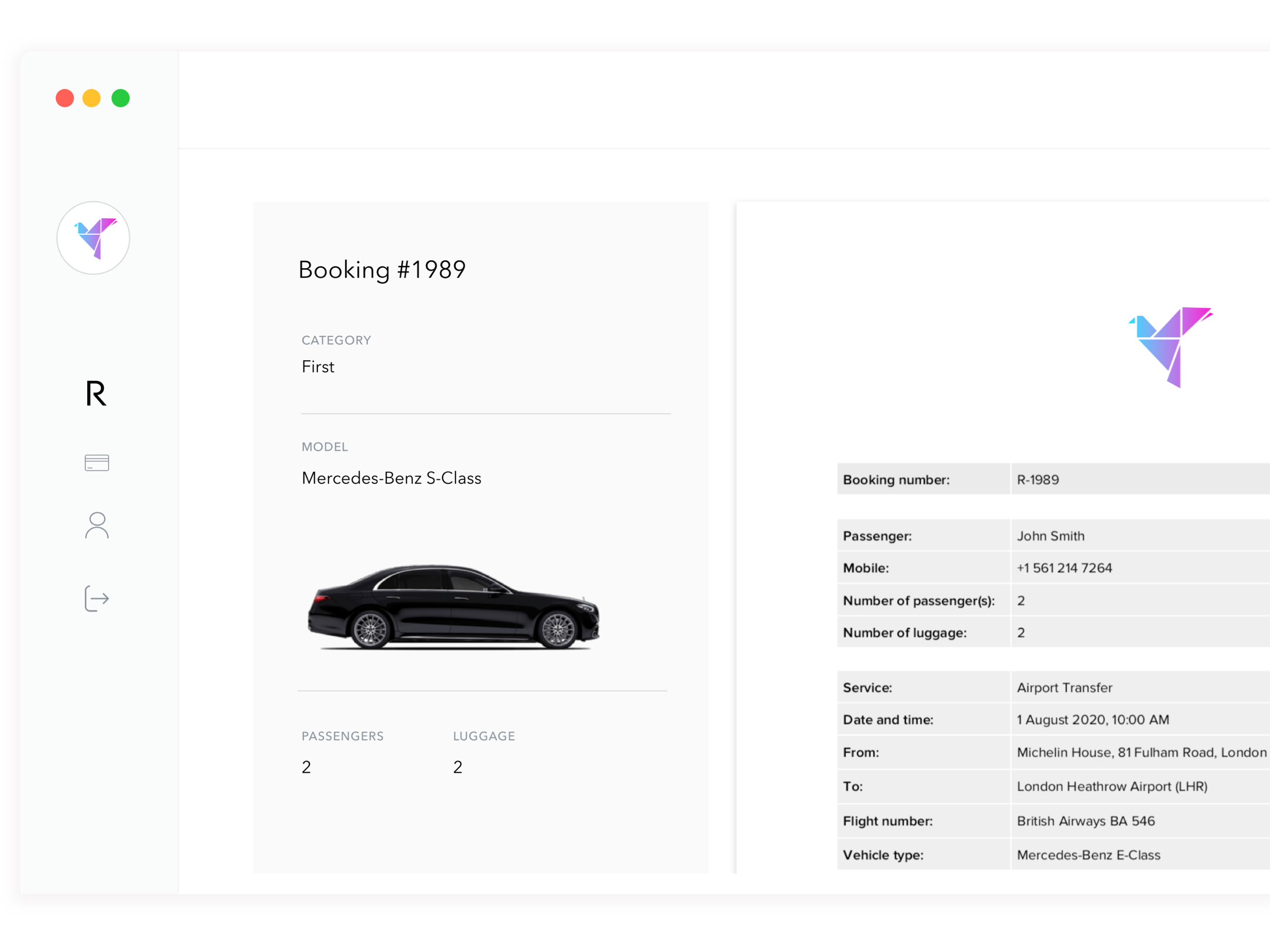1270x952 pixels.
Task: Click the First category value
Action: pos(317,367)
